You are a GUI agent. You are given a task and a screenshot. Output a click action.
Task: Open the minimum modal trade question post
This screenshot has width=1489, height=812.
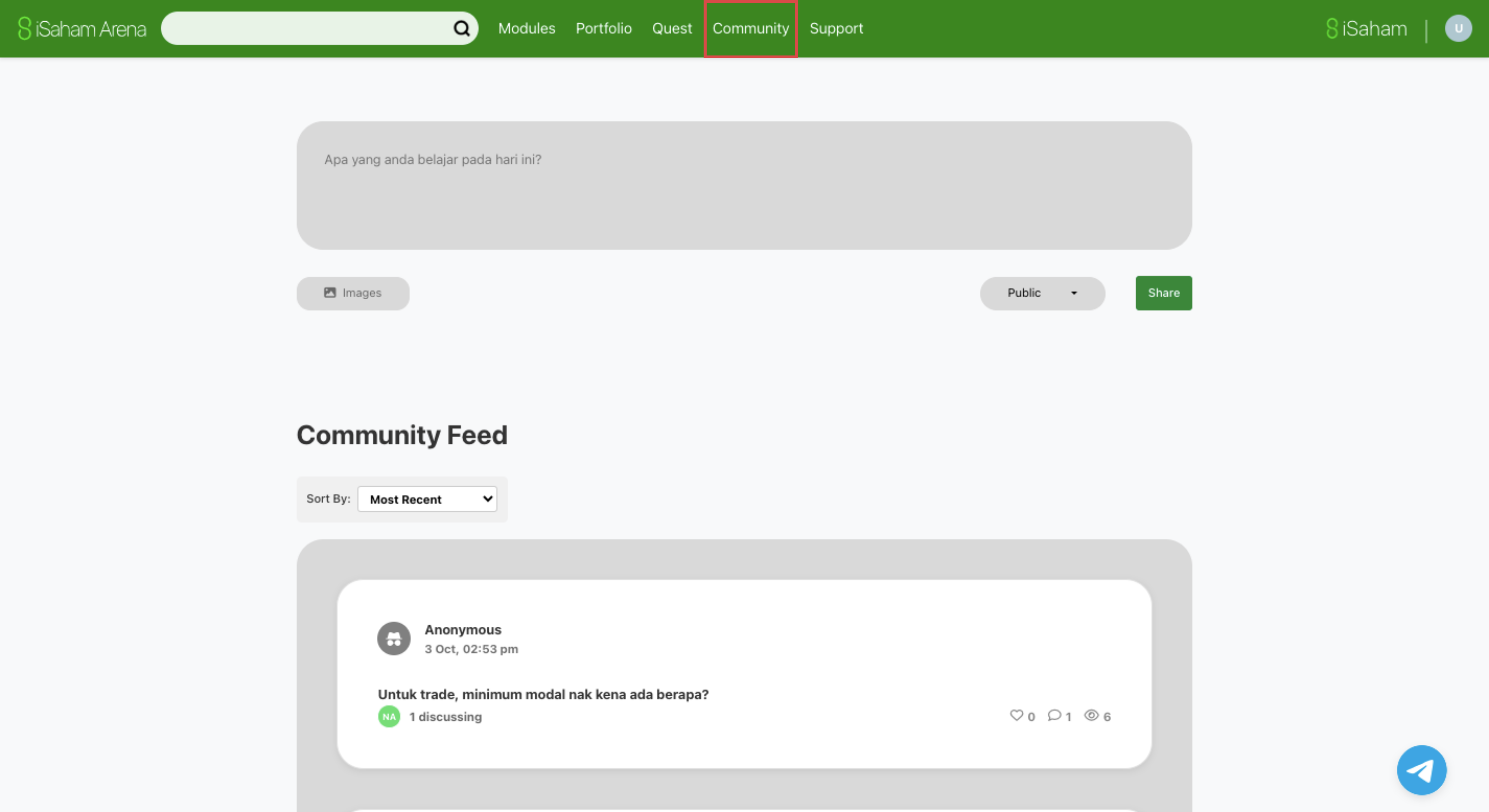[543, 694]
